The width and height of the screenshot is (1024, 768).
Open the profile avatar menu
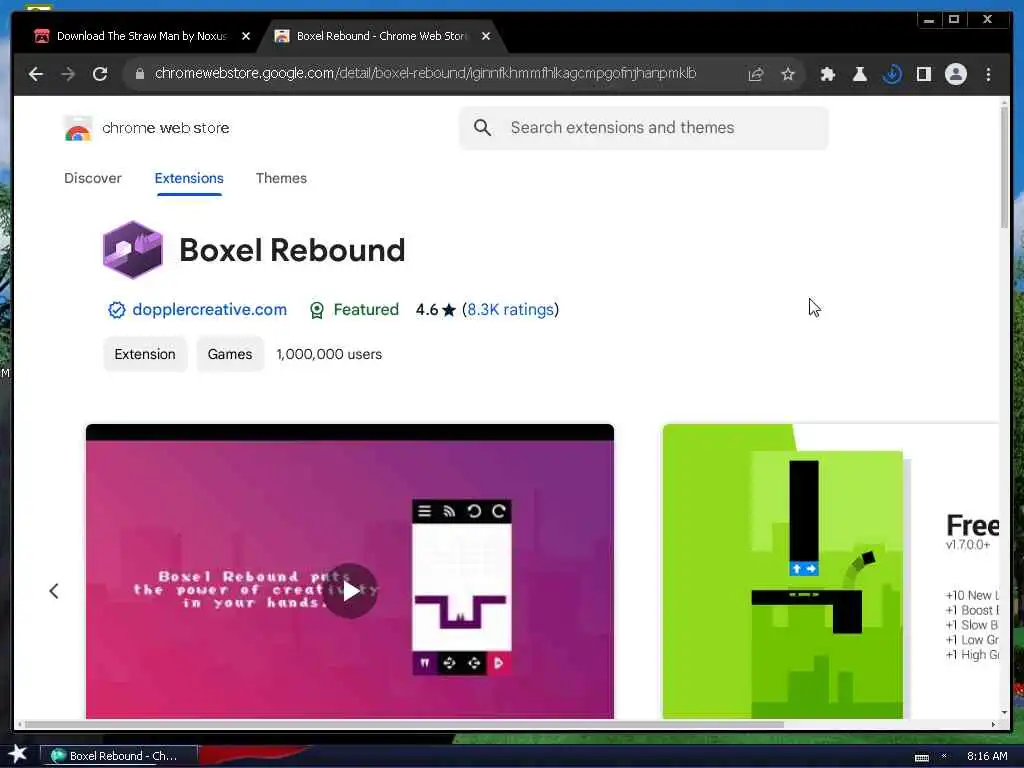pos(955,74)
